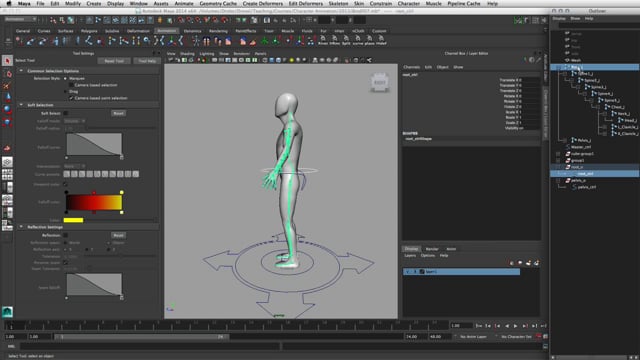The width and height of the screenshot is (640, 360).
Task: Toggle the Viewport color checkbox
Action: 66,184
